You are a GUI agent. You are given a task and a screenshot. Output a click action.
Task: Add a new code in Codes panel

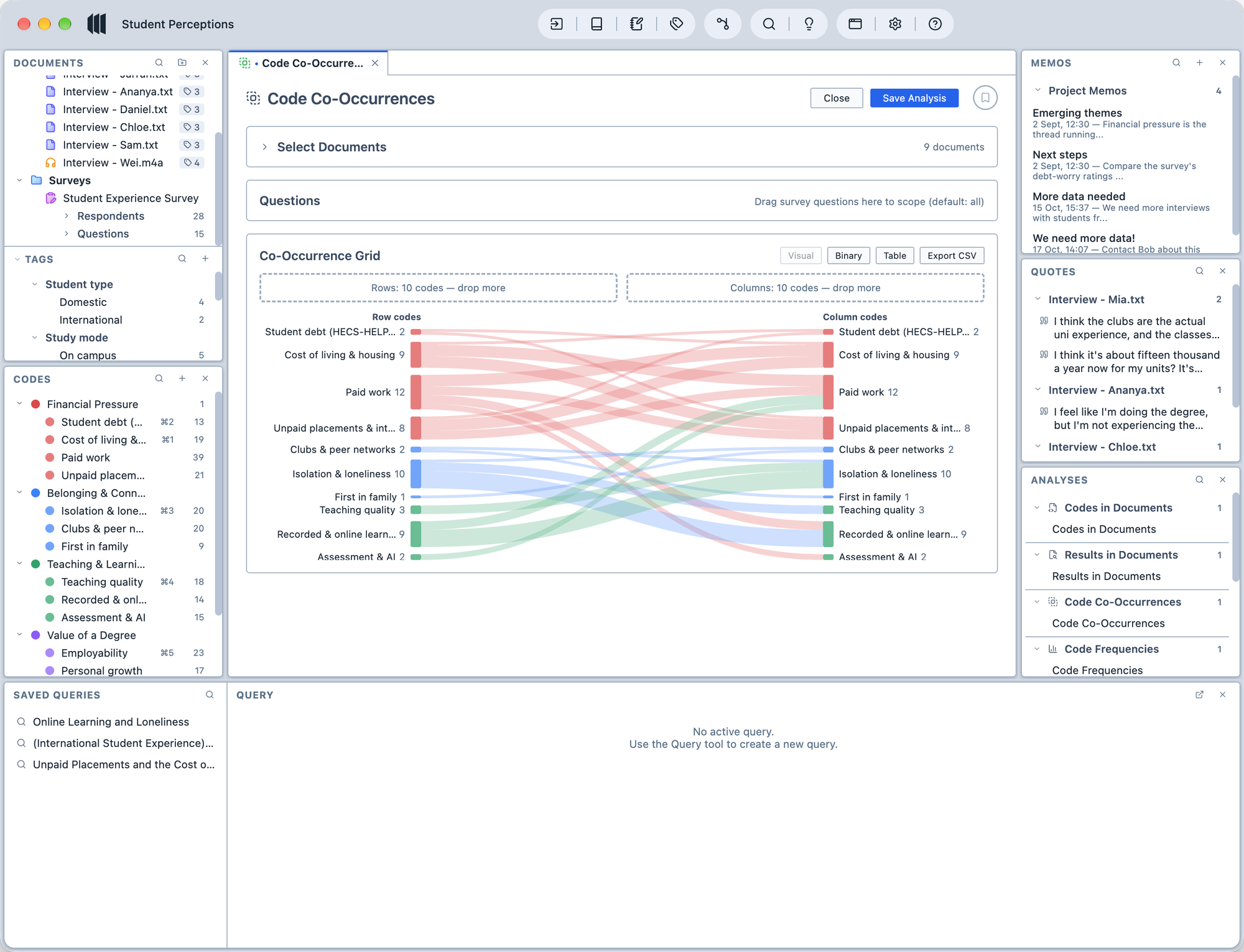click(x=182, y=379)
